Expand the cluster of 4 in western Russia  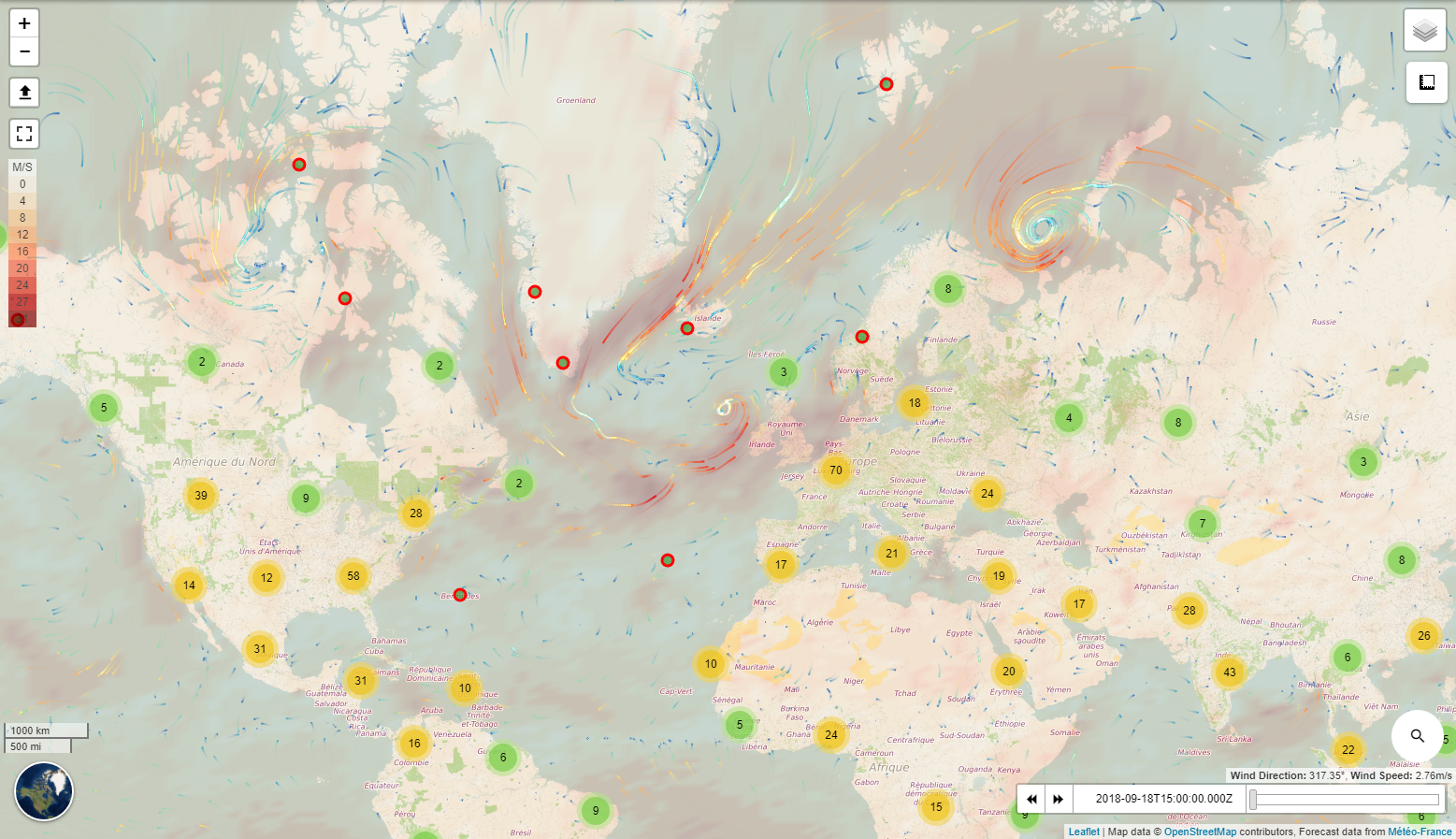tap(1069, 418)
